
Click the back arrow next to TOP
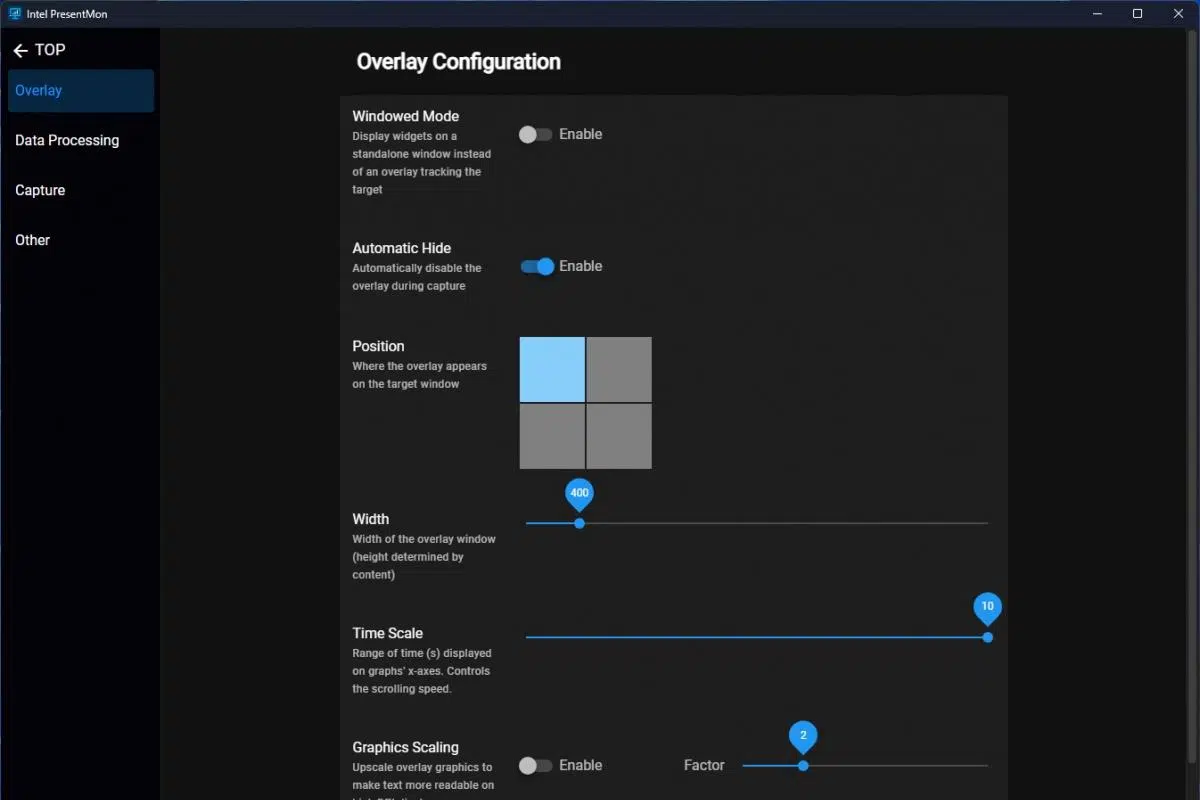pyautogui.click(x=20, y=51)
